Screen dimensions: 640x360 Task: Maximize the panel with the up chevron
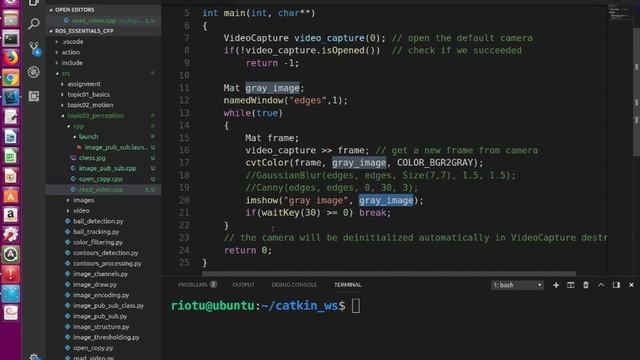pos(601,285)
